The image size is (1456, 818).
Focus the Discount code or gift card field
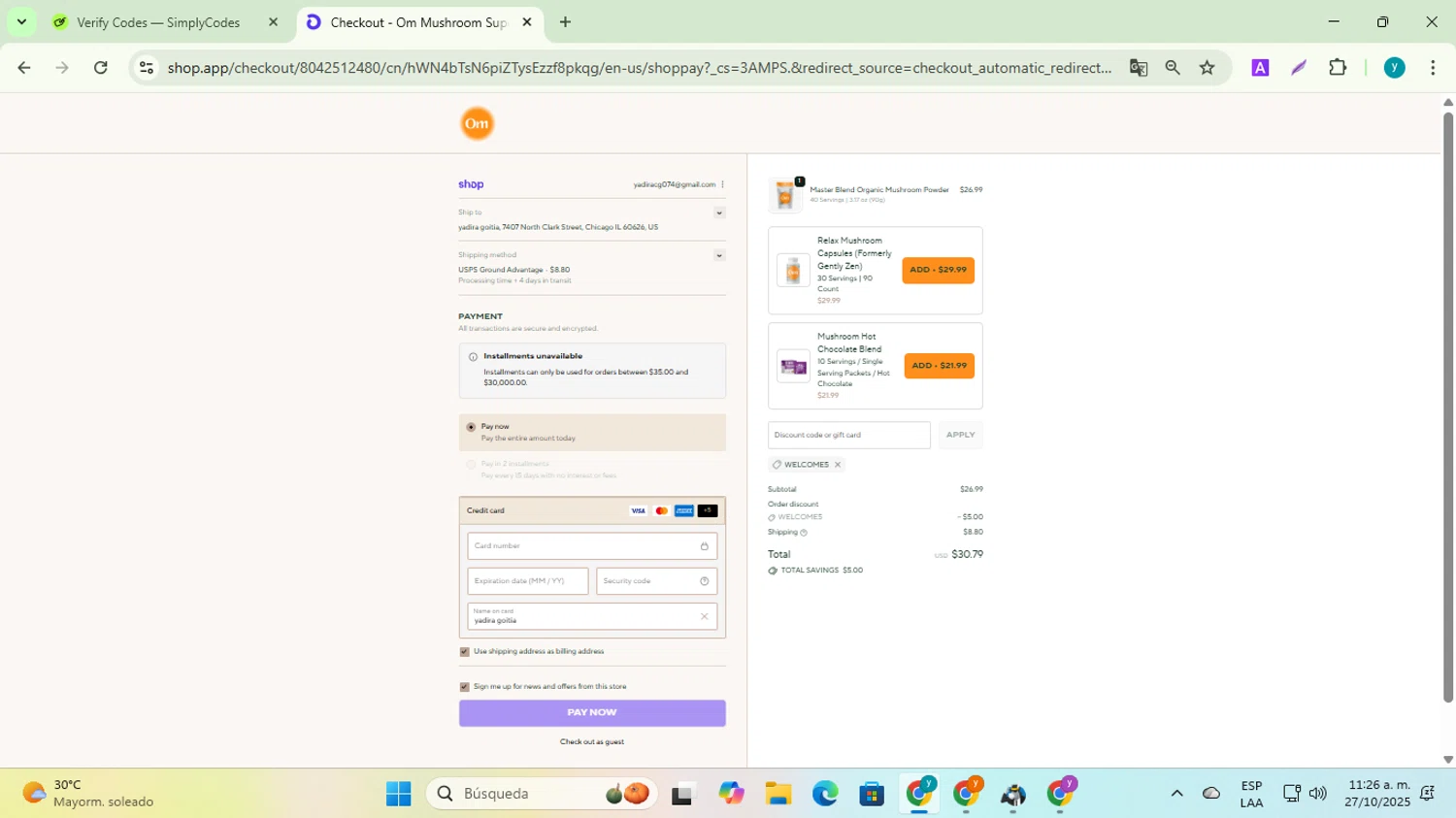point(849,435)
